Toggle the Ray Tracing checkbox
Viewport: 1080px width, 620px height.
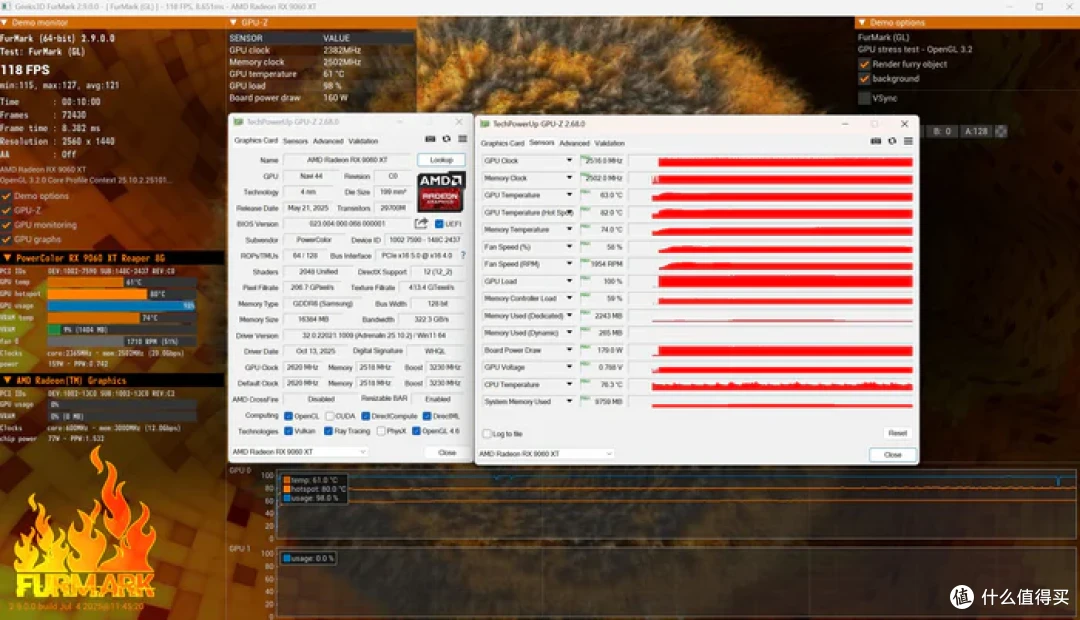[329, 431]
